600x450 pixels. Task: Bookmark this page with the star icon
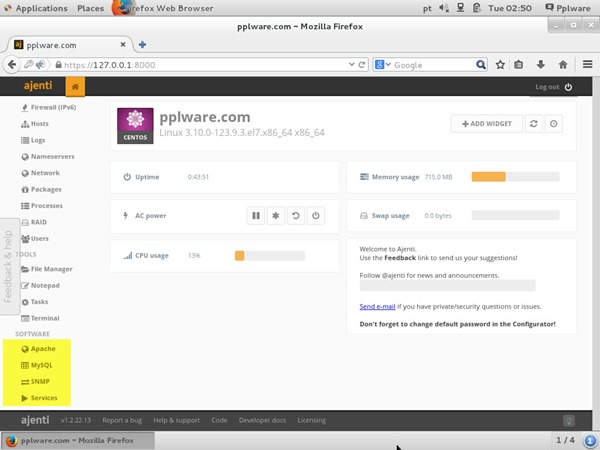(x=500, y=65)
